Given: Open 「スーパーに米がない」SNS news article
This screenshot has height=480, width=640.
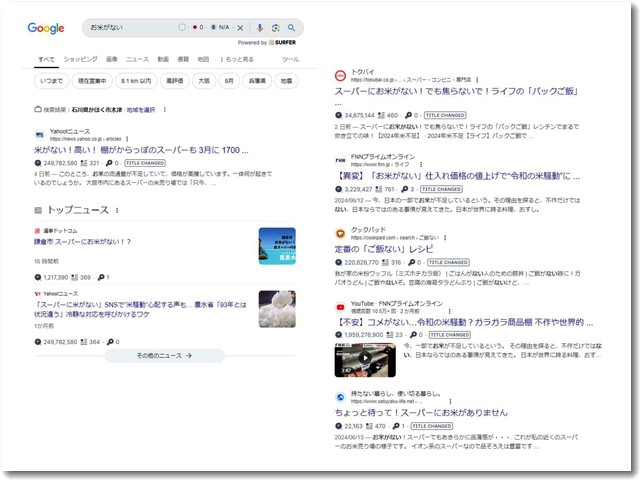Looking at the screenshot, I should (x=140, y=309).
